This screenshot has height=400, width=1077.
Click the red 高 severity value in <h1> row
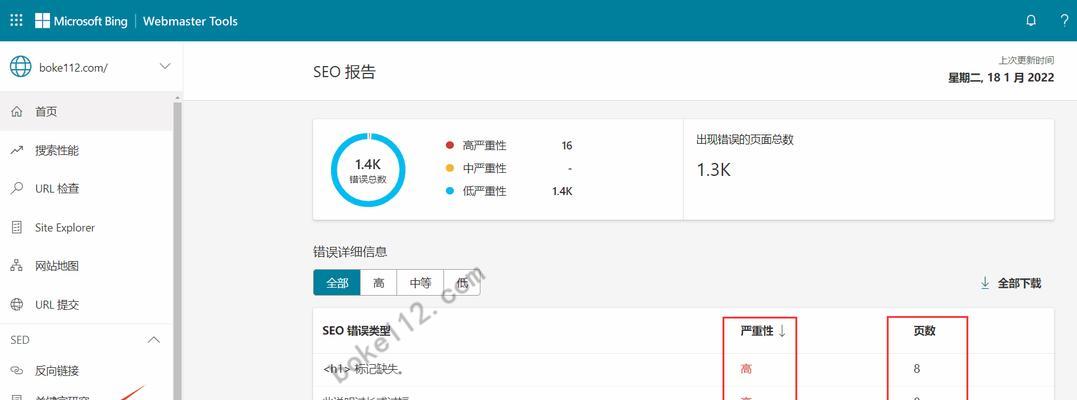746,369
